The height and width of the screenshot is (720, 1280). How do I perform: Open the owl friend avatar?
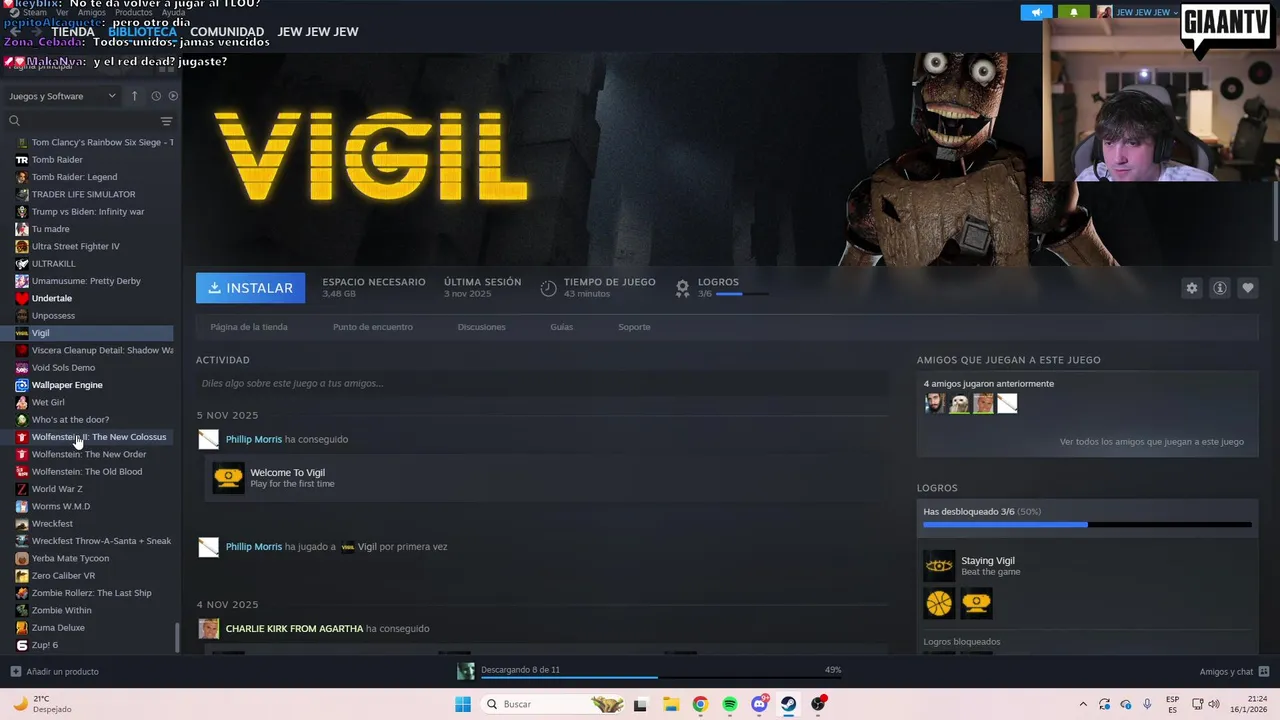pos(959,403)
